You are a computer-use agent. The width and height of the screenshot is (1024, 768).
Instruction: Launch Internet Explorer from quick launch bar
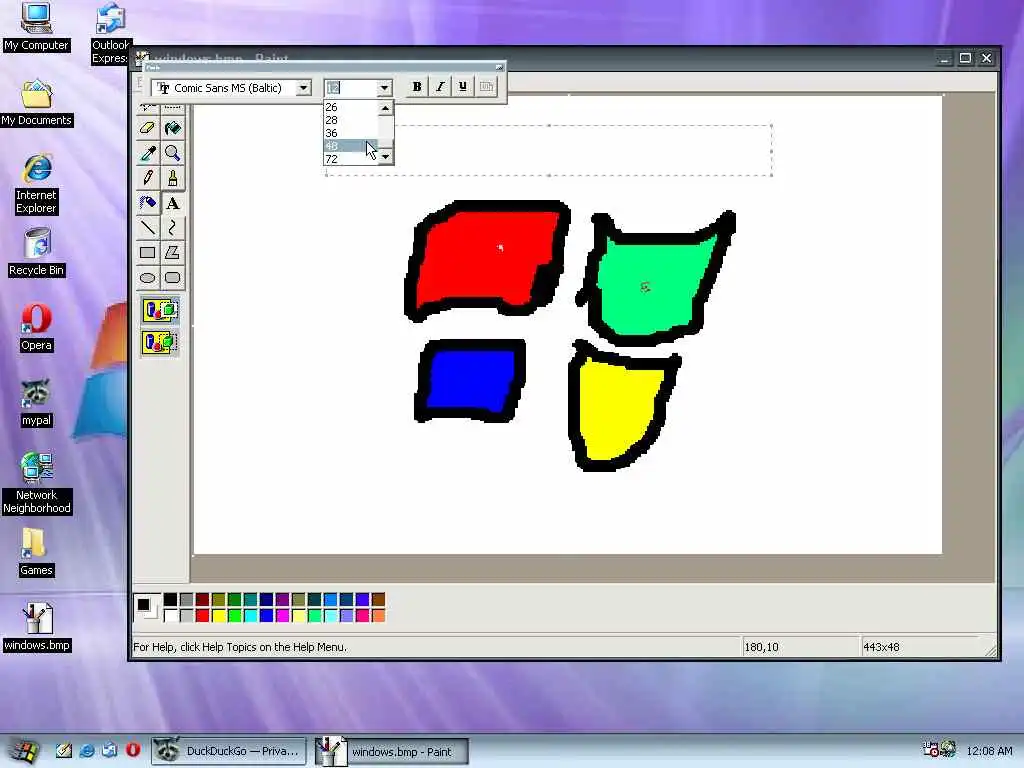coord(87,750)
